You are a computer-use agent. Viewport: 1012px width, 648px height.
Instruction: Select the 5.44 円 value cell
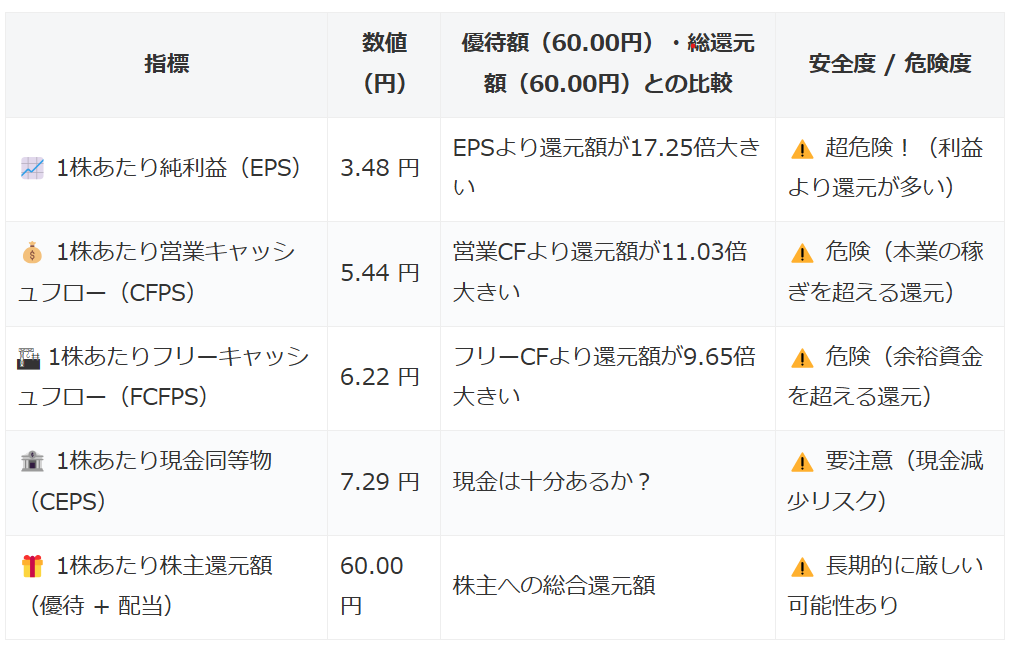point(380,273)
